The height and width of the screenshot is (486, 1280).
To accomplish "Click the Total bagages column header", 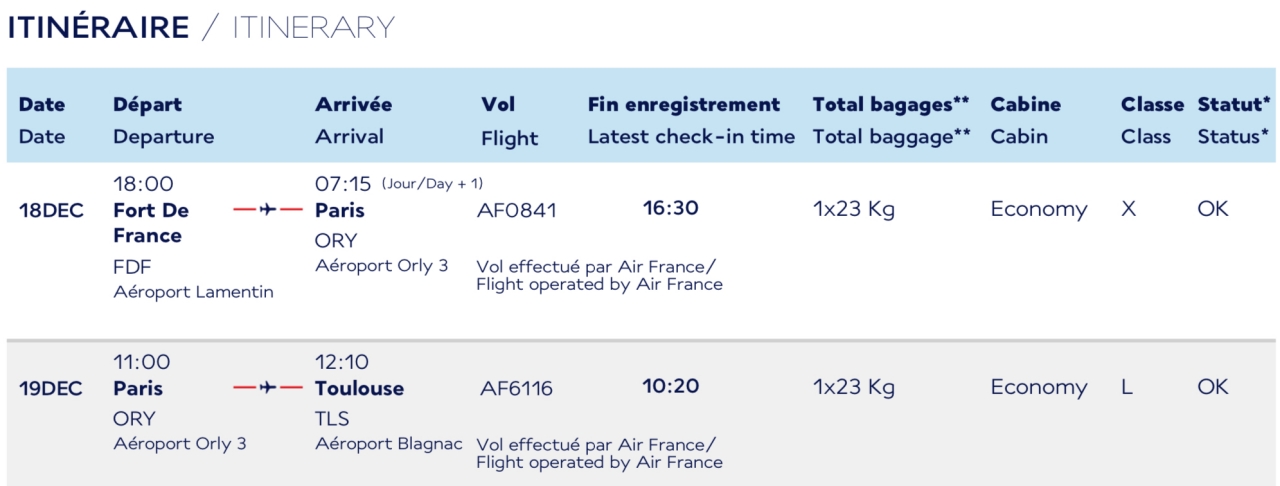I will pos(890,120).
